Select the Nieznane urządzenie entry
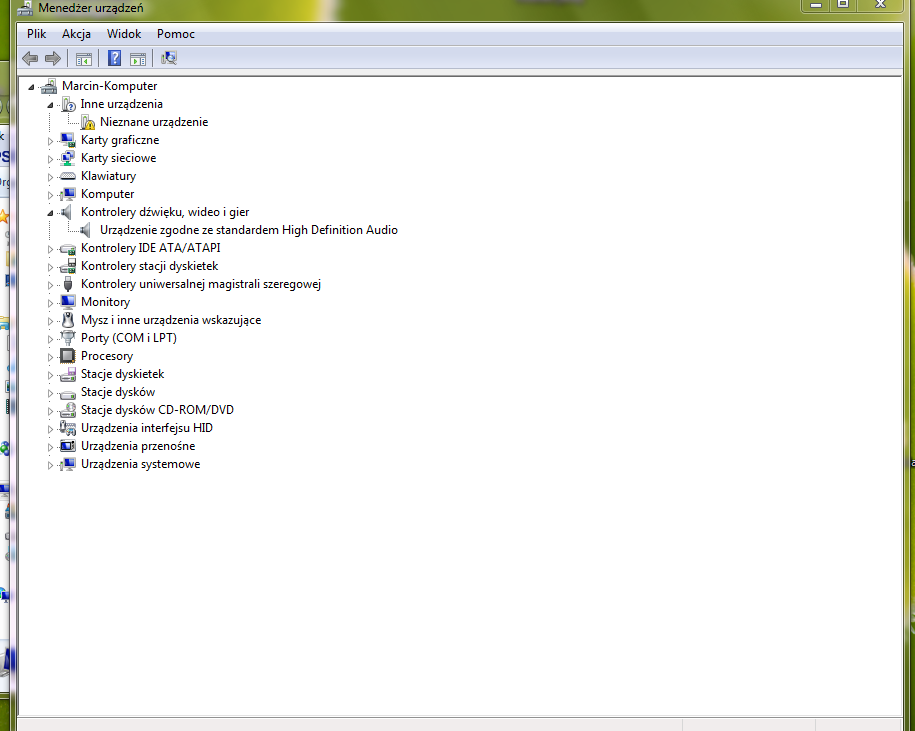The image size is (915, 731). (x=154, y=122)
